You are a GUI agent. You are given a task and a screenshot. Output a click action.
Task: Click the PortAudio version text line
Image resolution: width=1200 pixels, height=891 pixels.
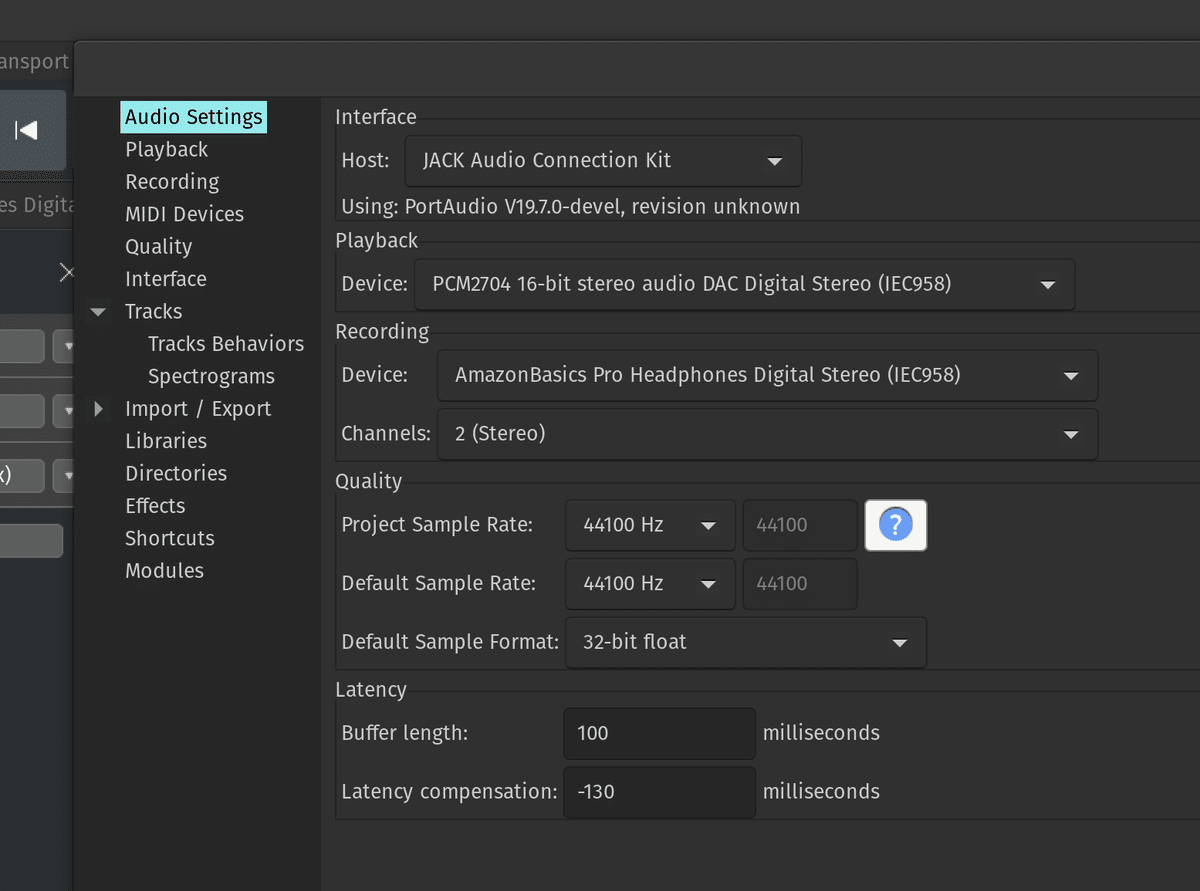571,207
